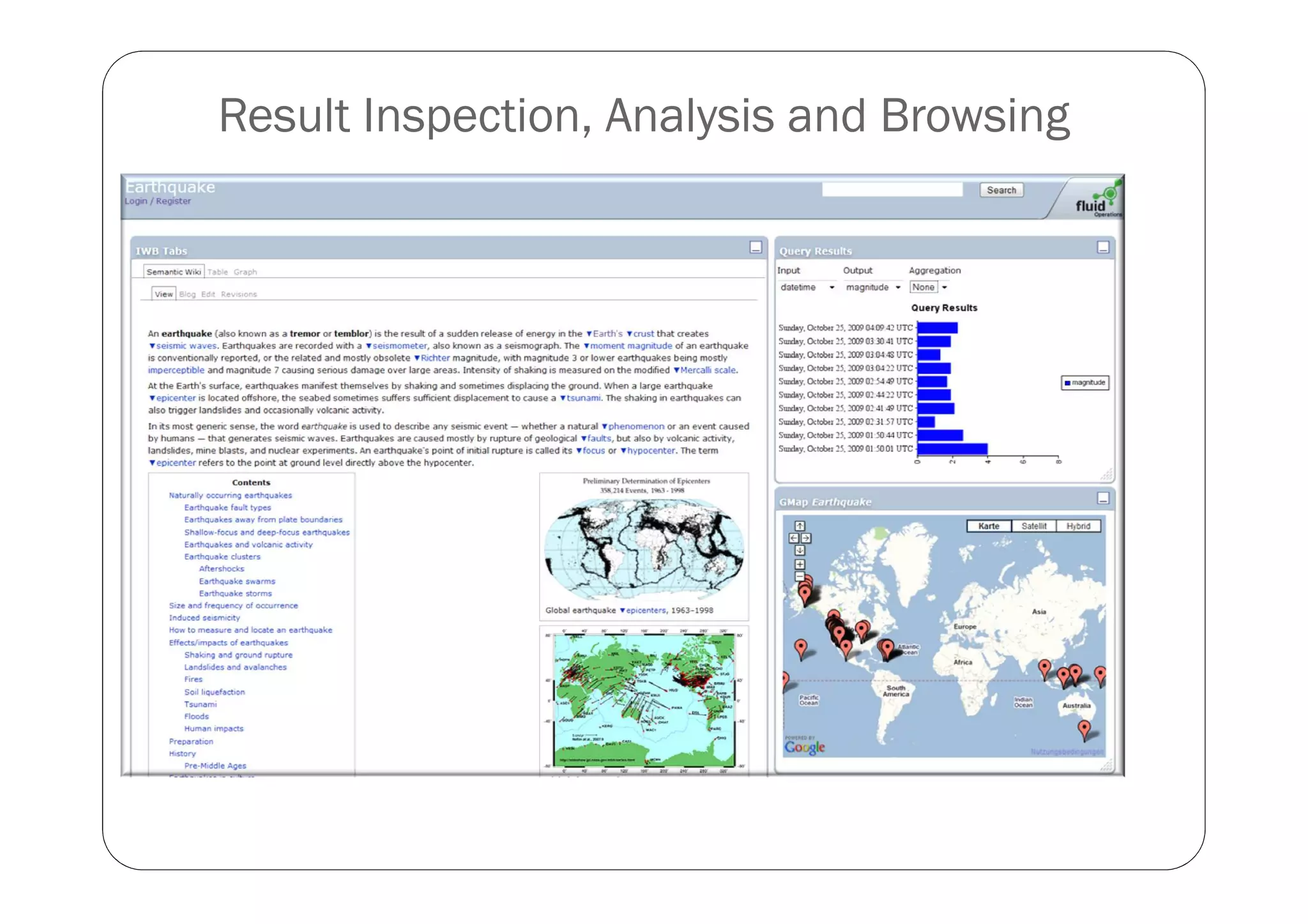This screenshot has height=924, width=1308.
Task: Follow the 'hypocenter' link
Action: pos(648,451)
